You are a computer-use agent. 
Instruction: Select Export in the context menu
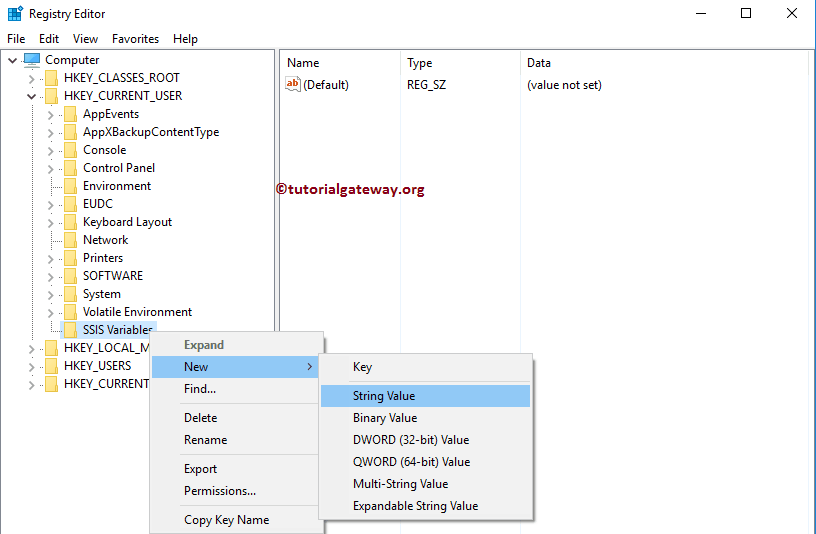235,469
